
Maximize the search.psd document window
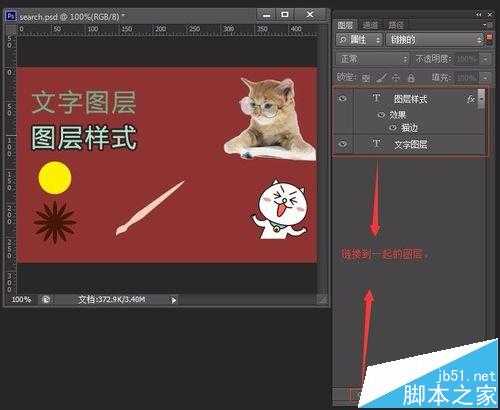[285, 14]
